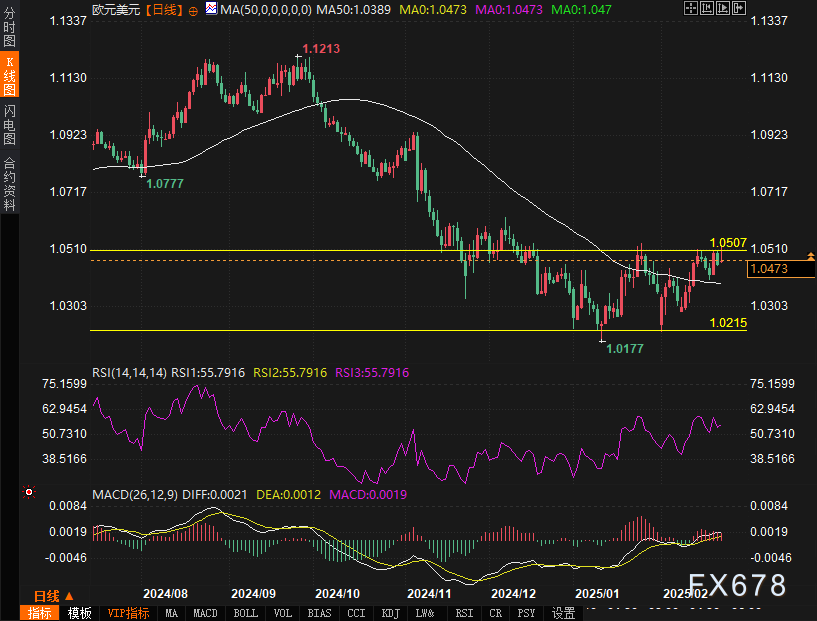The height and width of the screenshot is (621, 817).
Task: Click the MACD(26,12,9) parameter label
Action: tap(133, 494)
